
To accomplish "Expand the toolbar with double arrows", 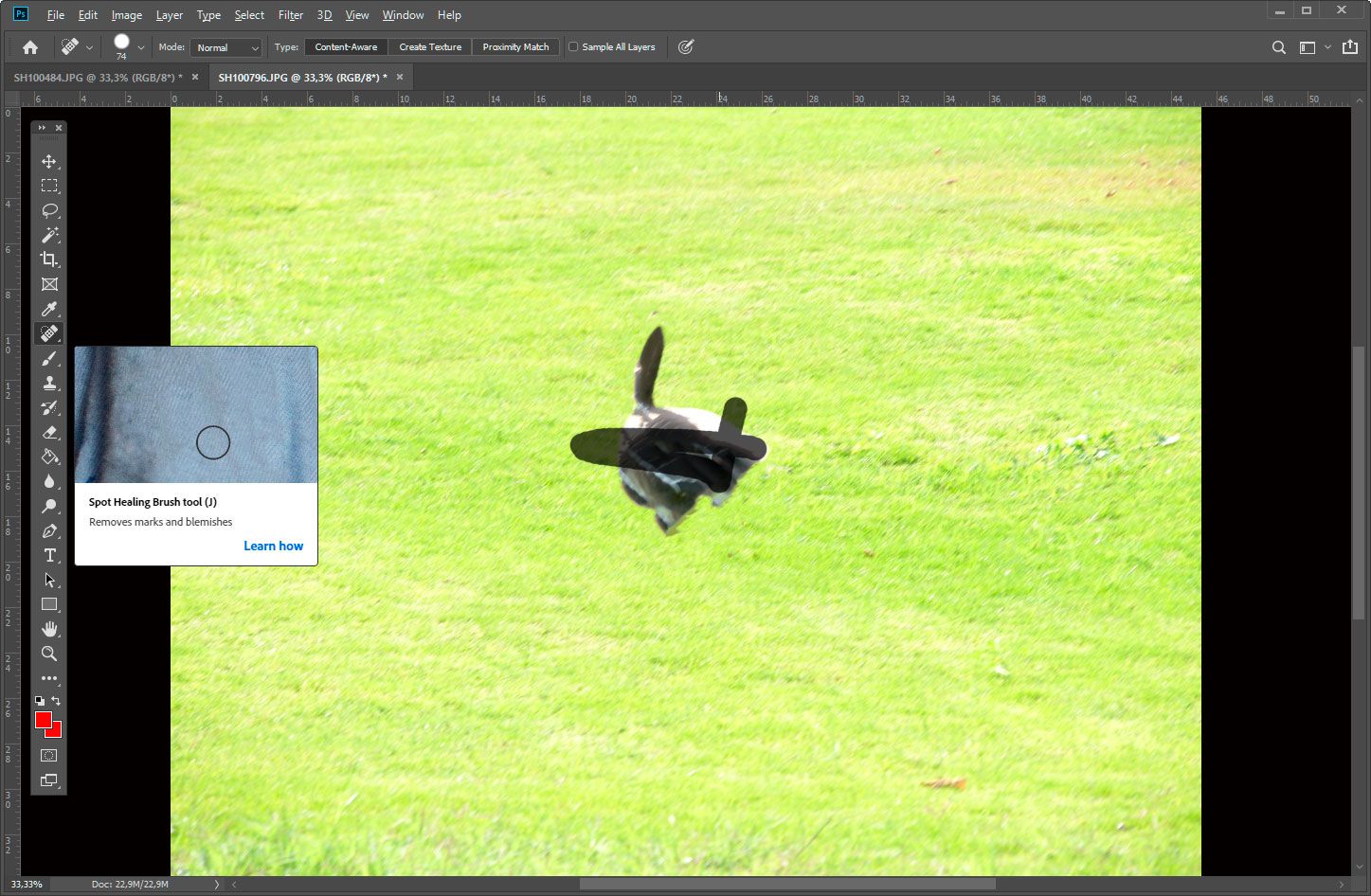I will [x=42, y=128].
